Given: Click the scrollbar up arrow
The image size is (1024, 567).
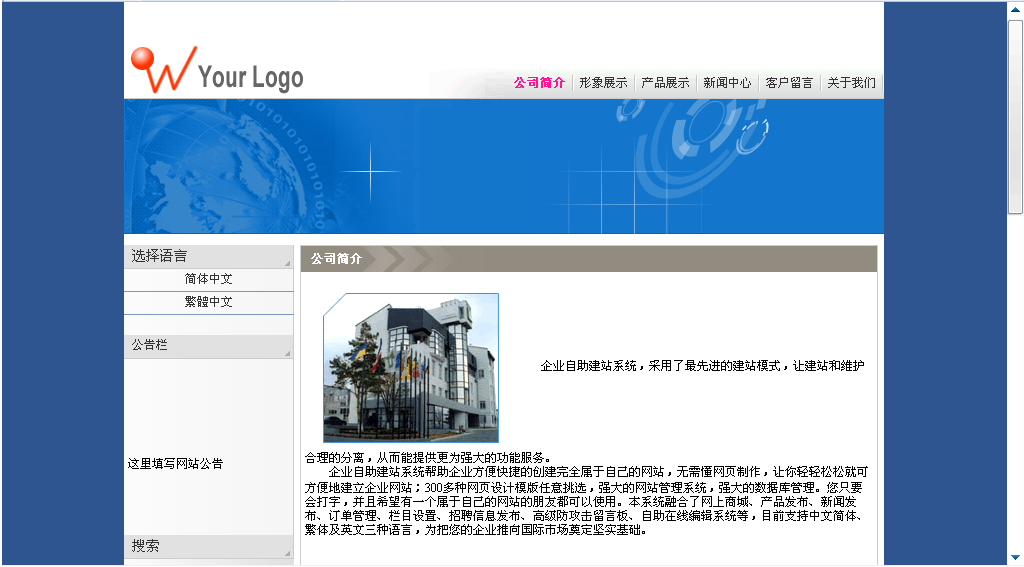Looking at the screenshot, I should coord(1016,9).
